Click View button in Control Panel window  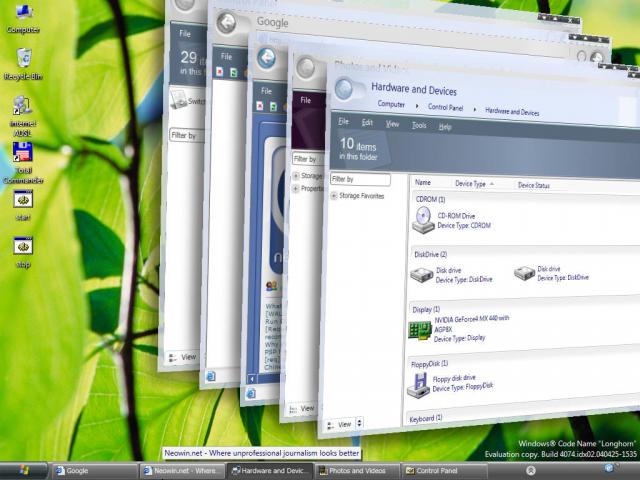[x=183, y=357]
